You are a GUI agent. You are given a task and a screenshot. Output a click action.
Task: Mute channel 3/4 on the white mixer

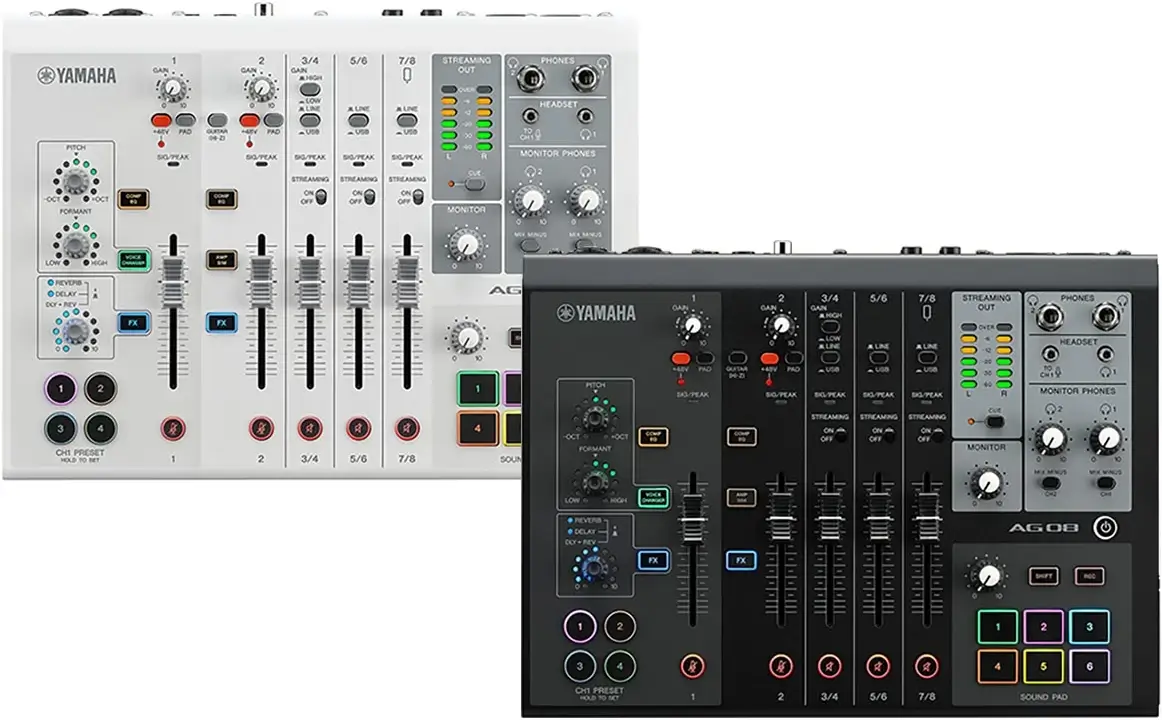[310, 428]
